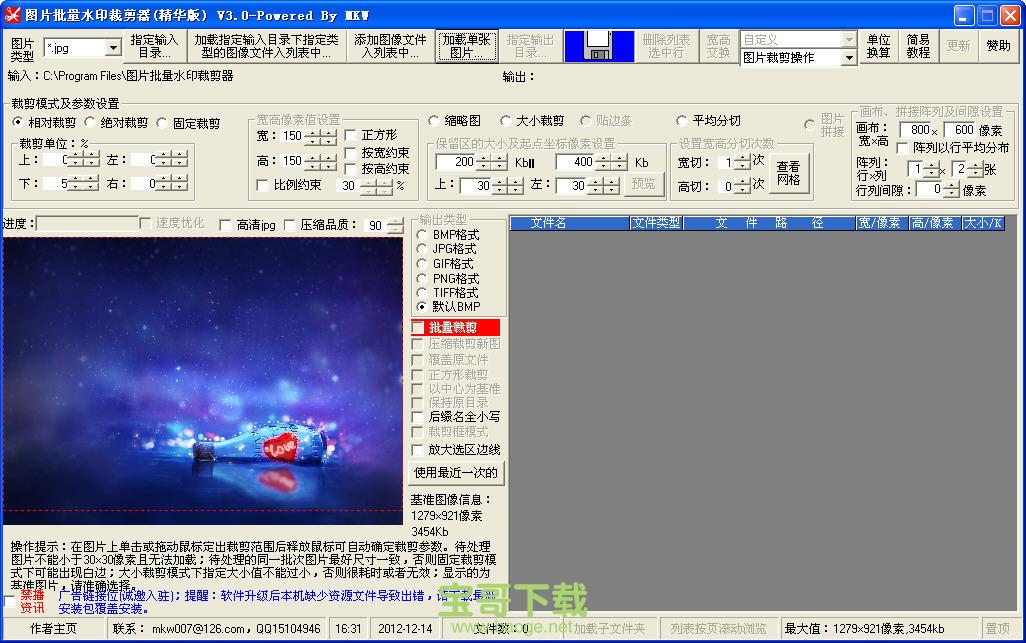This screenshot has height=643, width=1026.
Task: Expand the 图片类型 *.jpg dropdown
Action: tap(112, 48)
